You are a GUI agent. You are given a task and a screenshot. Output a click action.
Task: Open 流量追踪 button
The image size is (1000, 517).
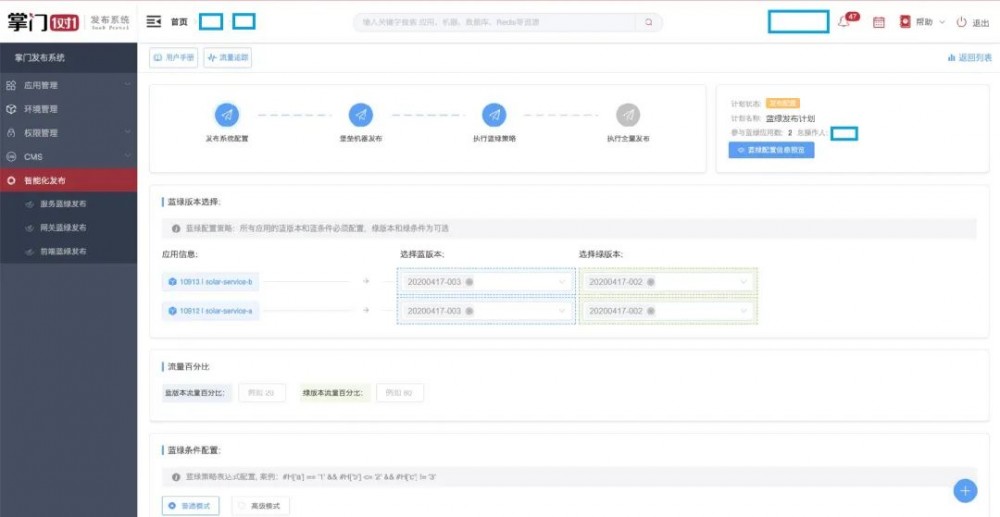tap(228, 57)
